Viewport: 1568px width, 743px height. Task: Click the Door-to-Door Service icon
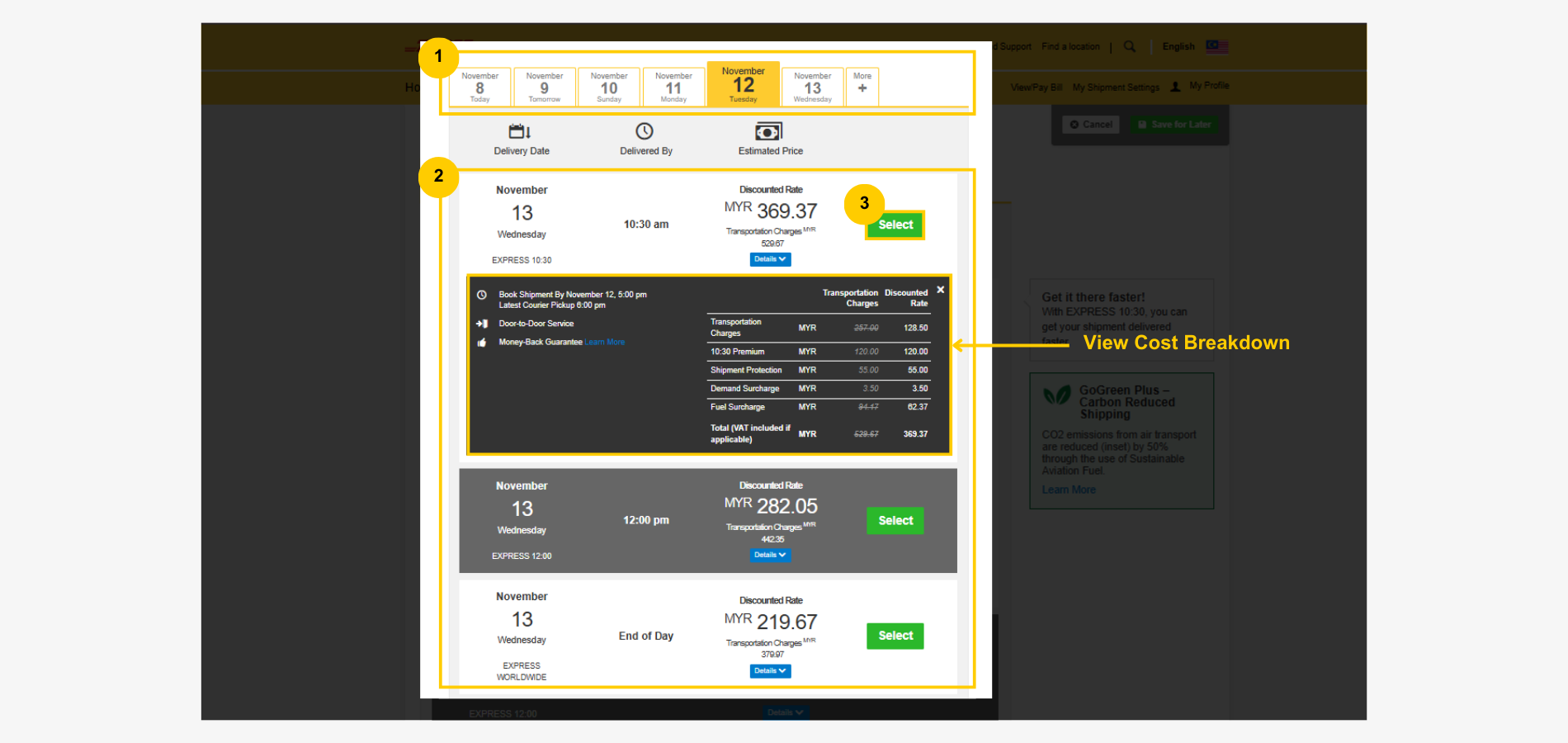point(482,324)
